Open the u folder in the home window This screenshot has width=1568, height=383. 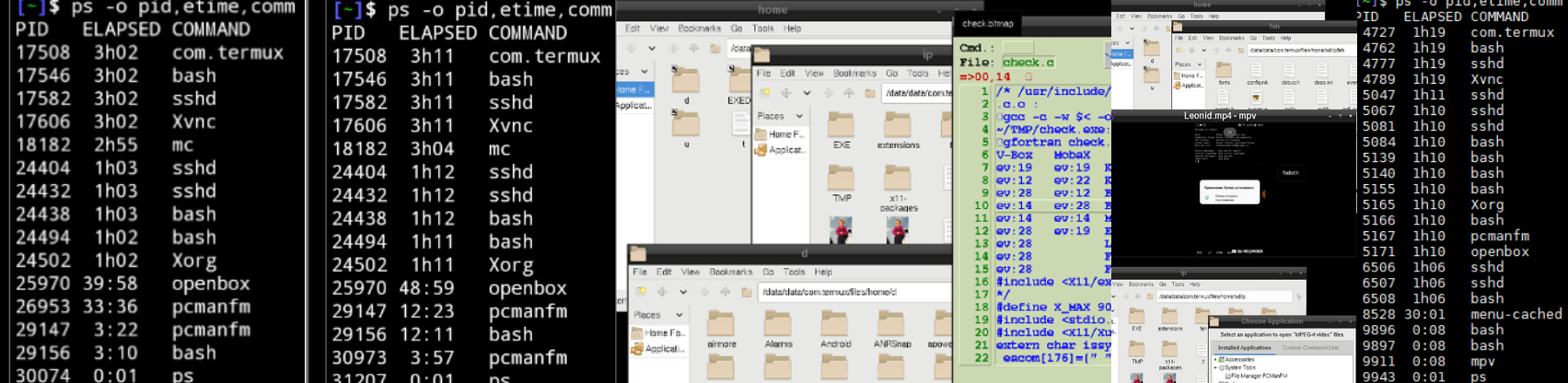[x=686, y=129]
